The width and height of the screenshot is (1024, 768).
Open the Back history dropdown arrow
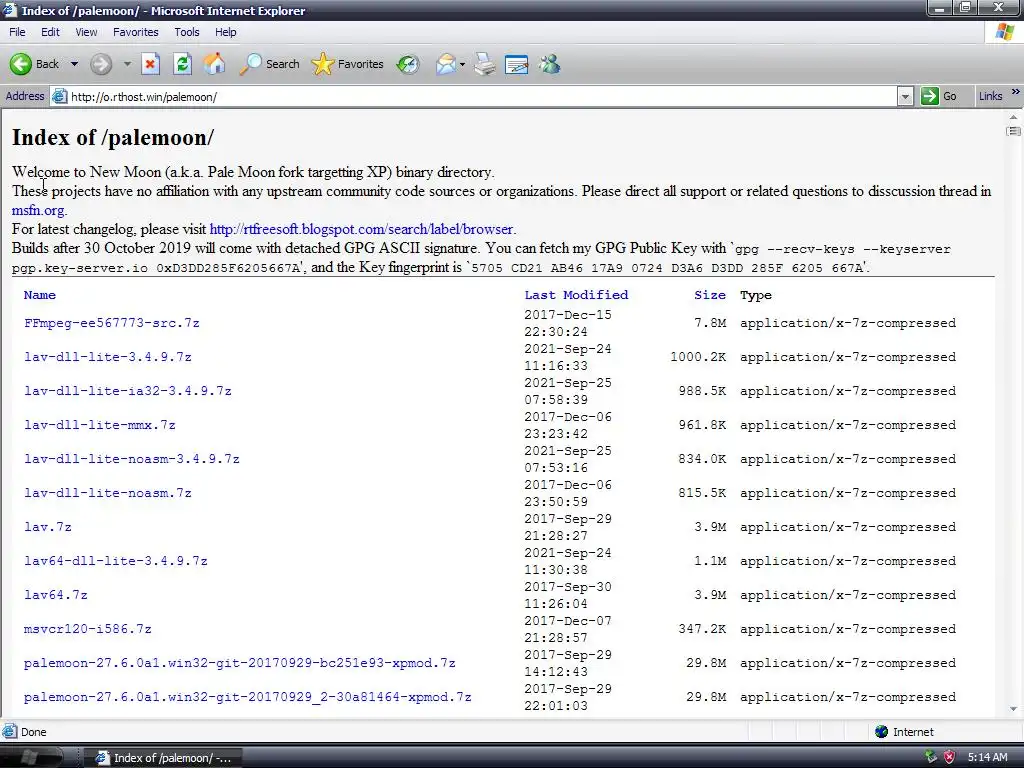point(74,64)
